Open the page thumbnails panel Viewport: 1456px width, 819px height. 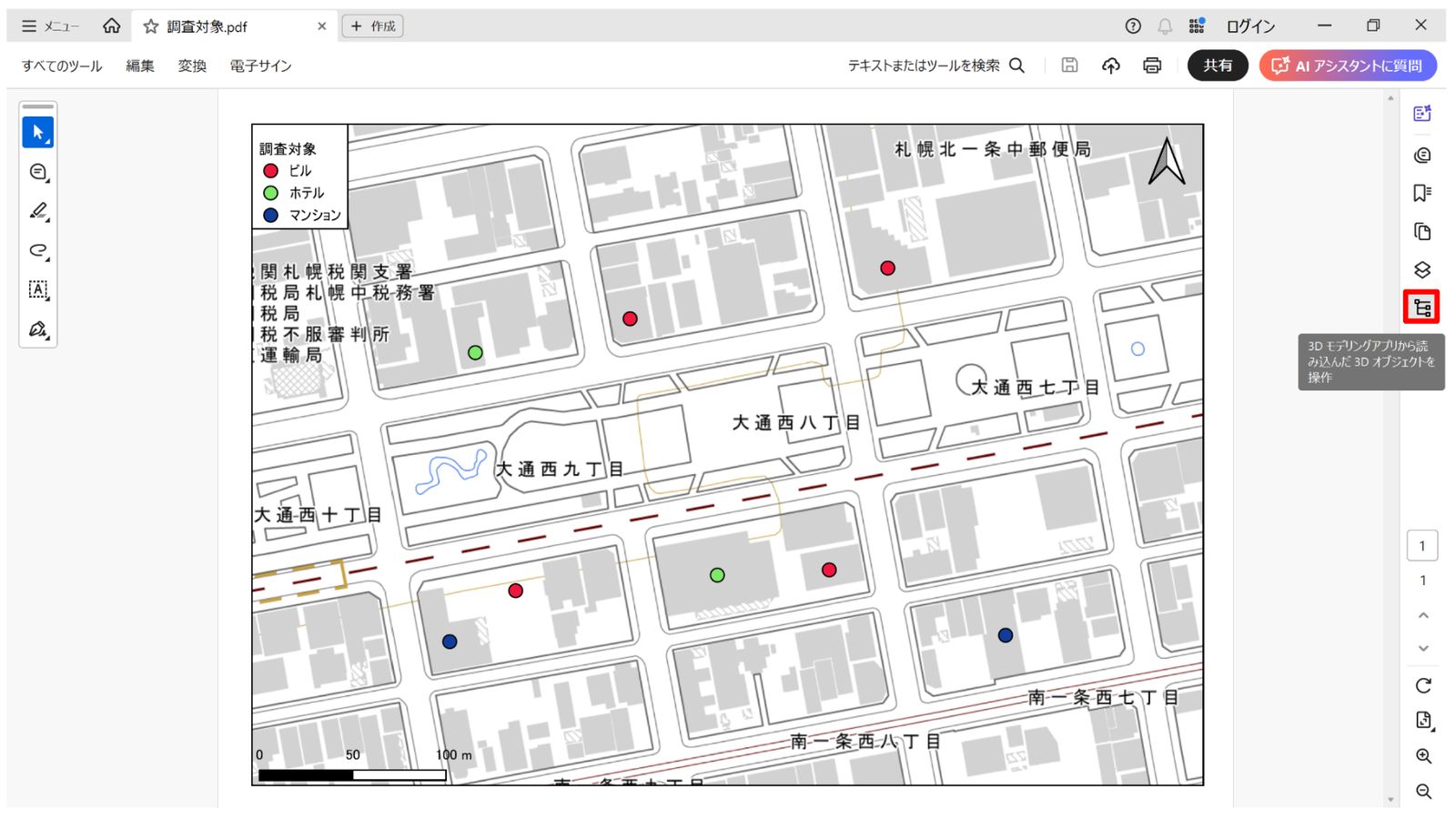(x=1422, y=231)
